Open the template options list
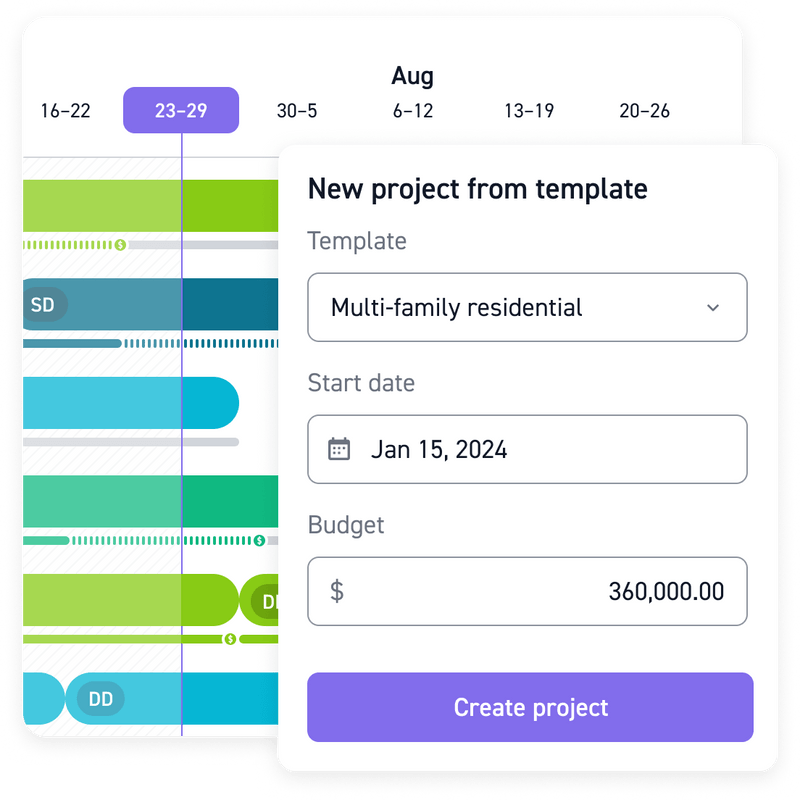The height and width of the screenshot is (800, 800). click(x=527, y=307)
